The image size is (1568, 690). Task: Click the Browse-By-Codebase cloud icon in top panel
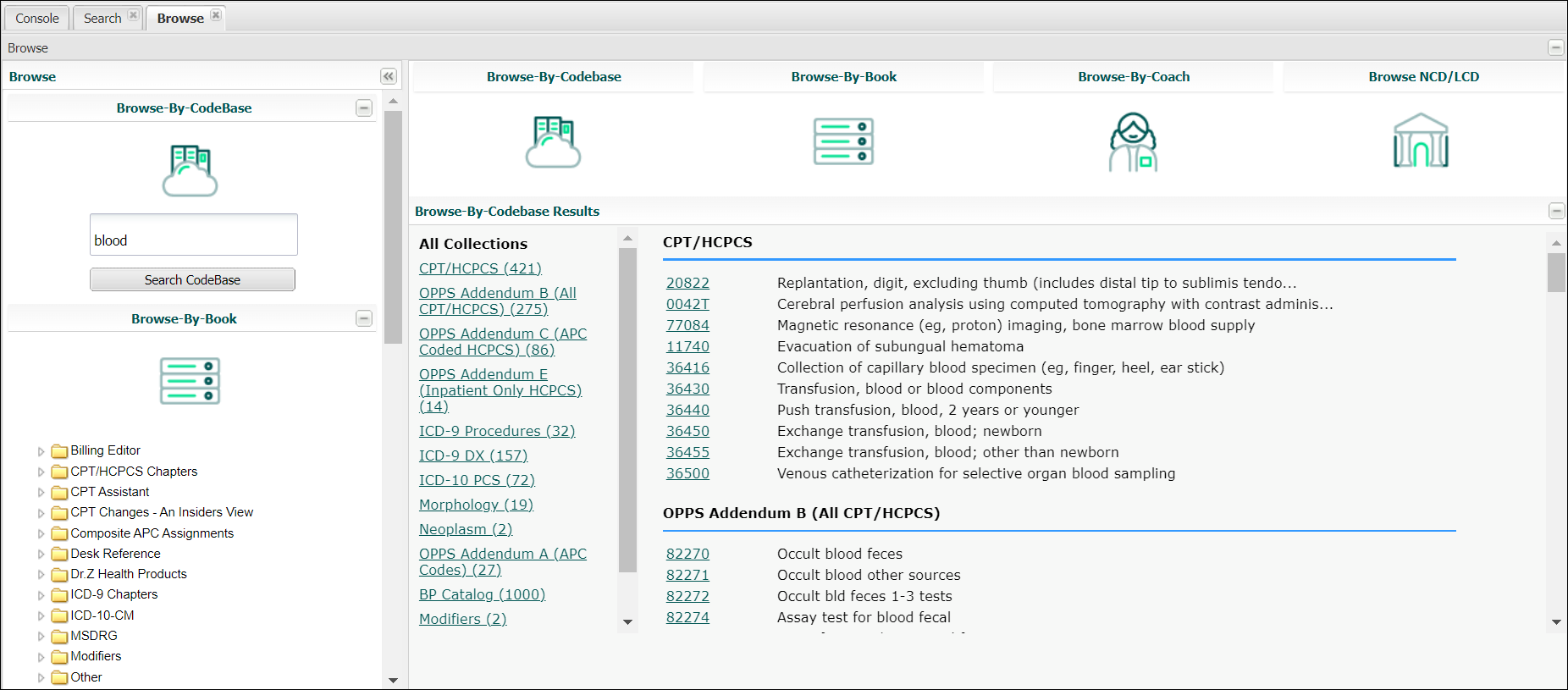pyautogui.click(x=553, y=142)
